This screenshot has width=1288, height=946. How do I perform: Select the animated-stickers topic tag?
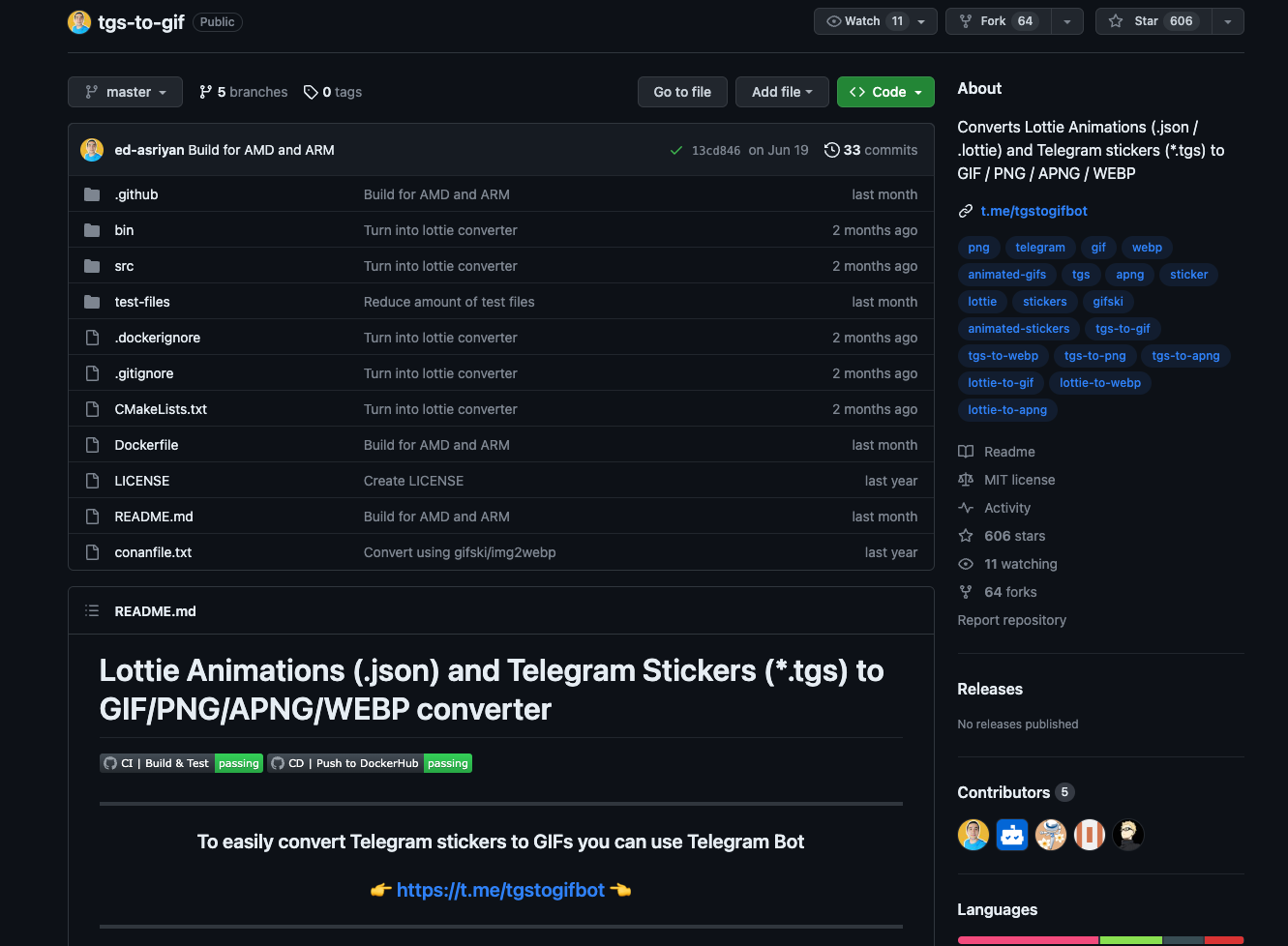point(1018,329)
